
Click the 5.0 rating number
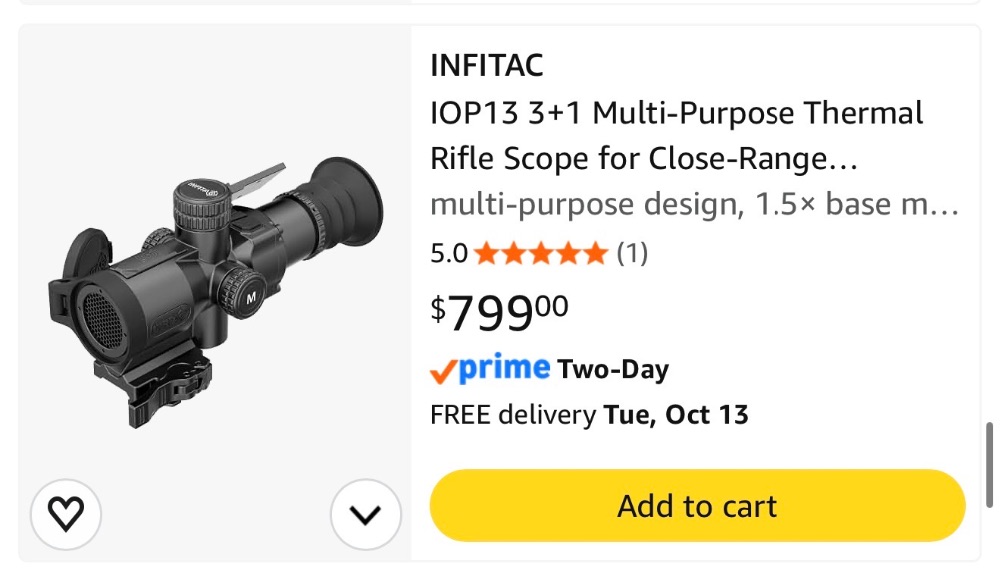449,253
